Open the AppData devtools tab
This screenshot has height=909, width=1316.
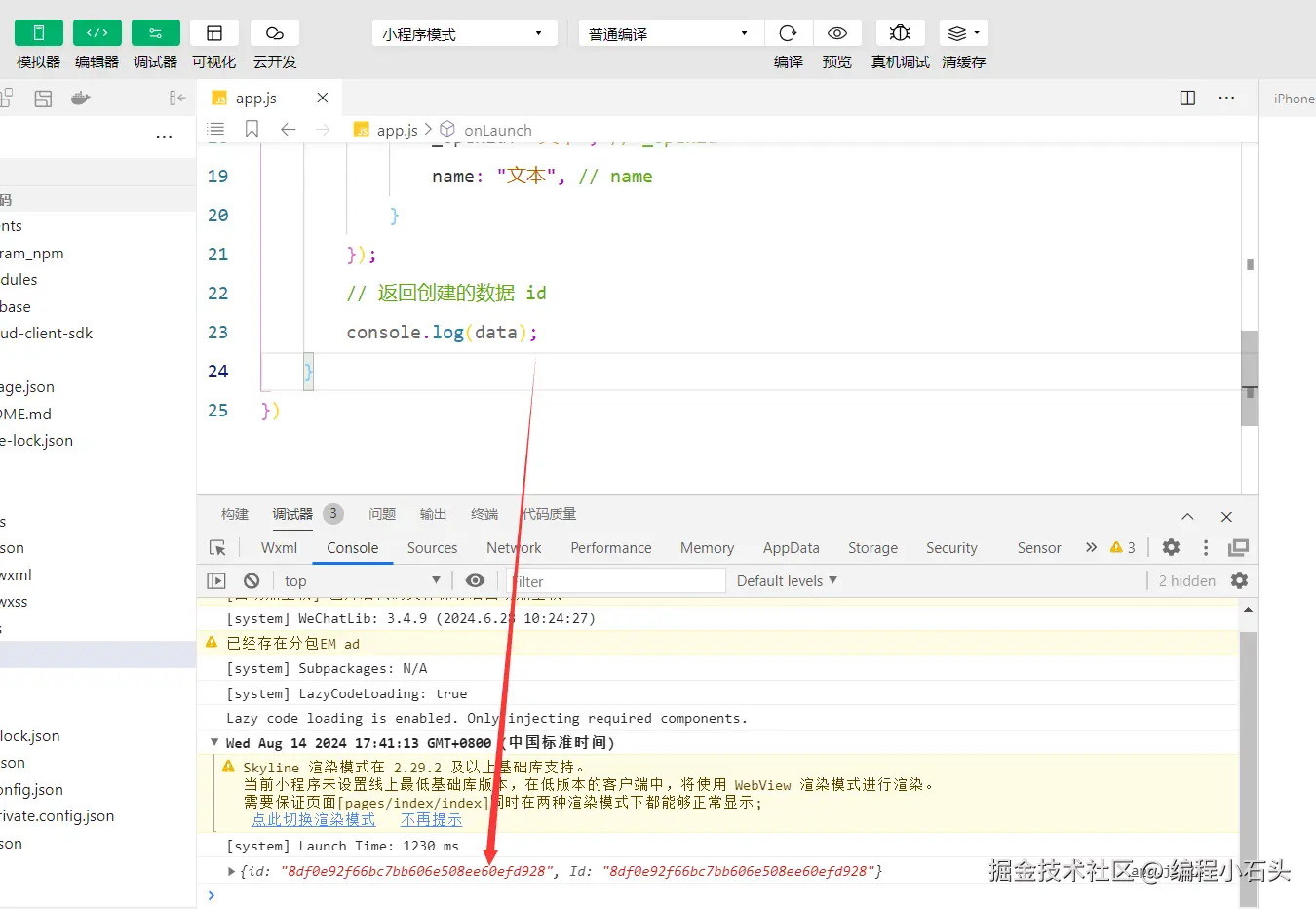[x=792, y=548]
